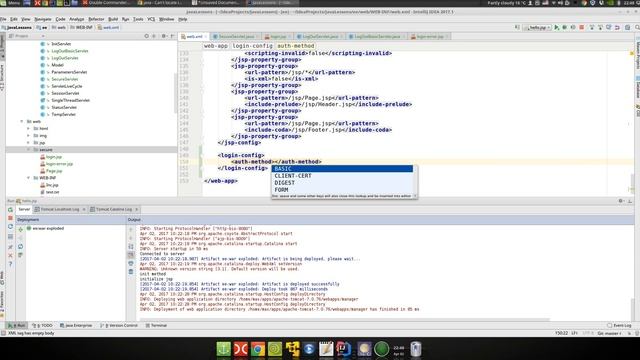Open the TODO tool window button
Viewport: 640px width, 360px height.
[x=42, y=325]
